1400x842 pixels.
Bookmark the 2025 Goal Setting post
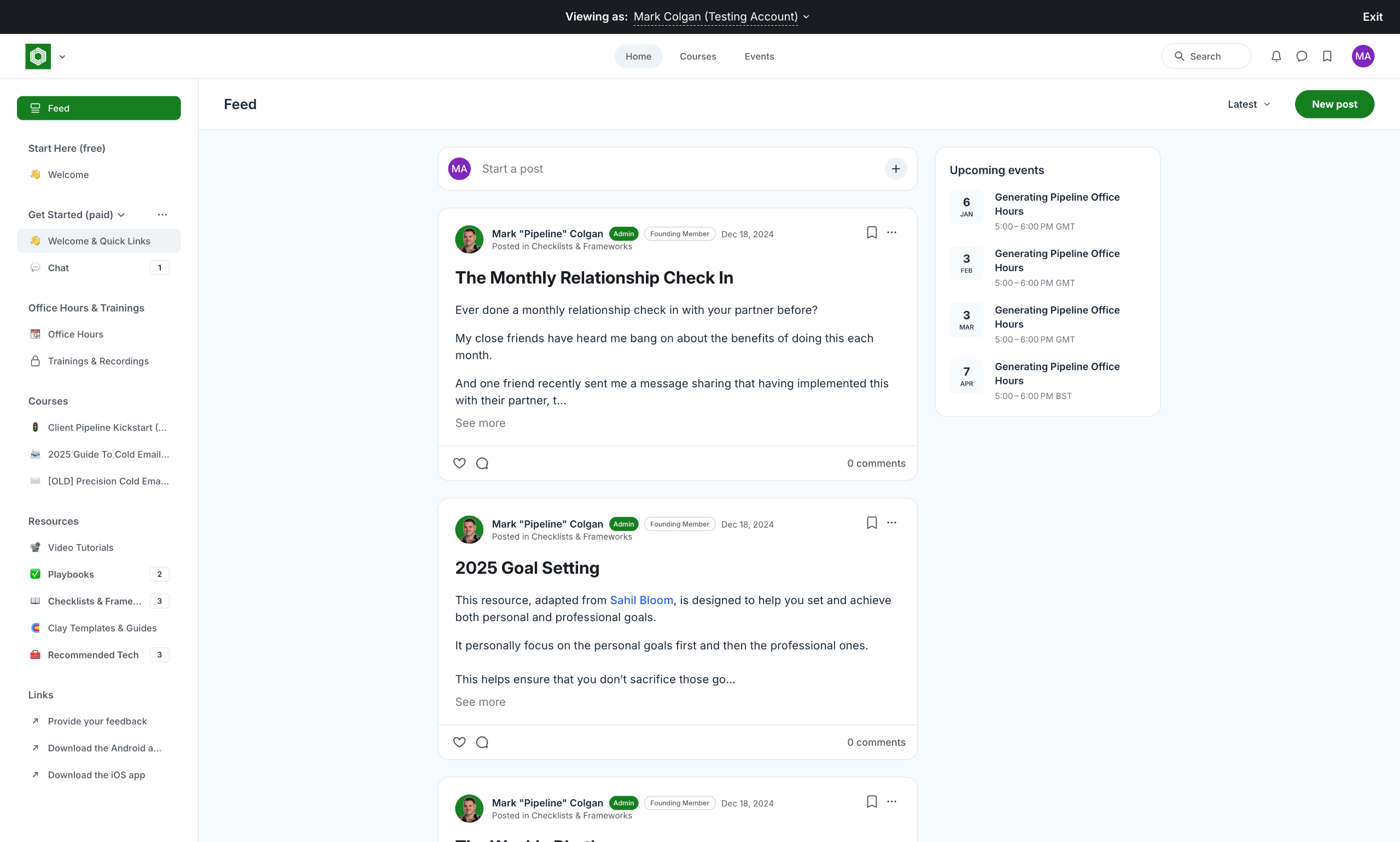(872, 523)
